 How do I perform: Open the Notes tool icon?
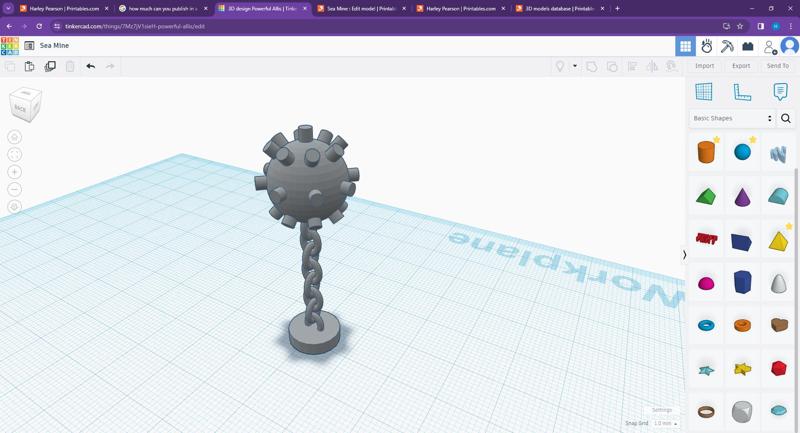pyautogui.click(x=780, y=92)
